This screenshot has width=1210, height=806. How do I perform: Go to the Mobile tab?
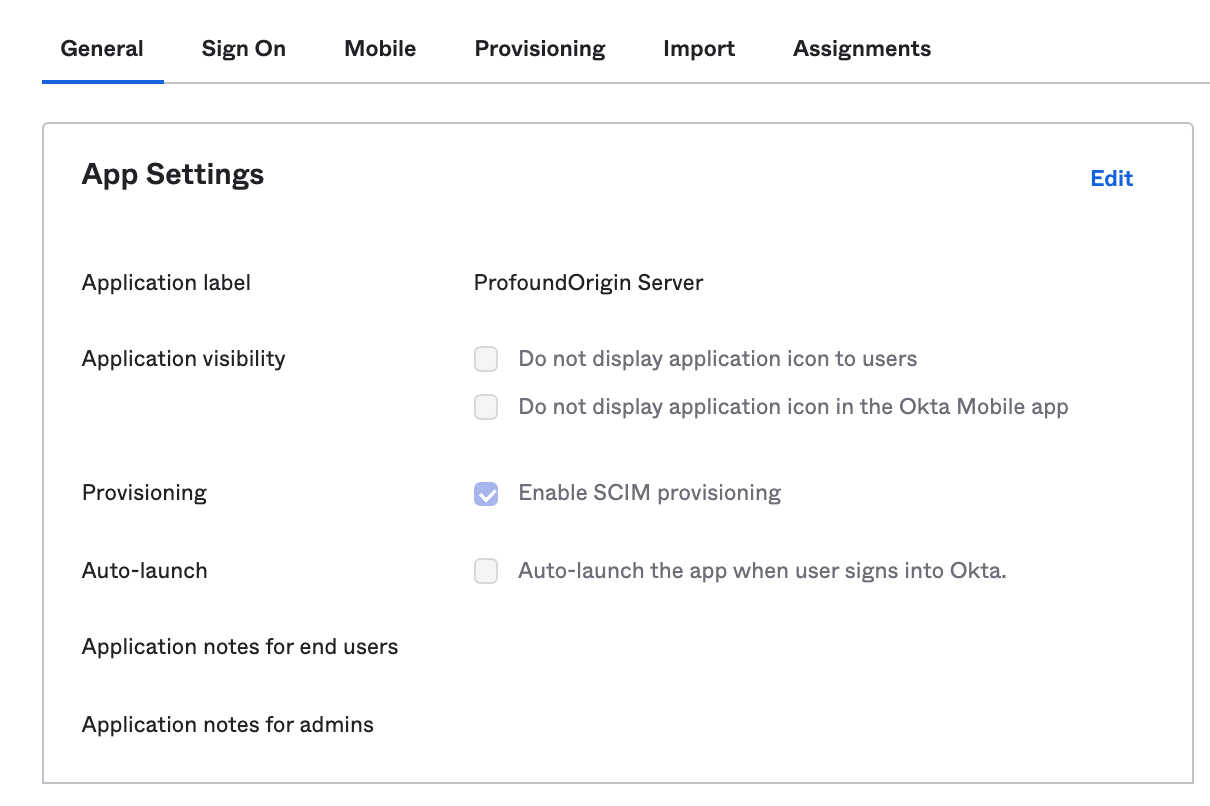pos(380,49)
